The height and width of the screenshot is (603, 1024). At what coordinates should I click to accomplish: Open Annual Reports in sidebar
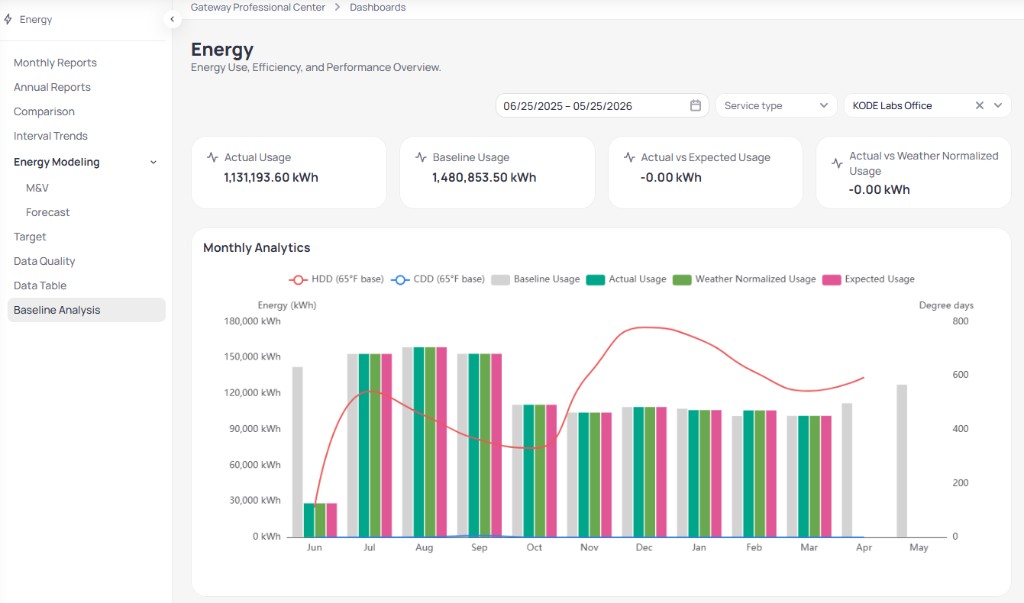52,87
